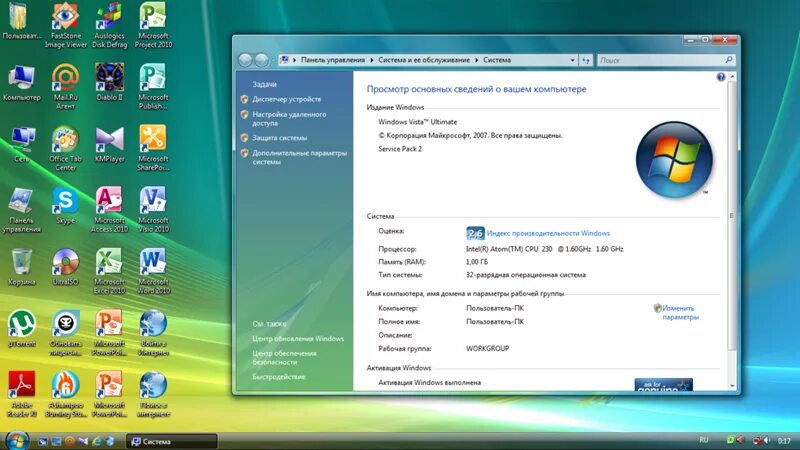
Task: Click Защита системы link
Action: coord(279,138)
